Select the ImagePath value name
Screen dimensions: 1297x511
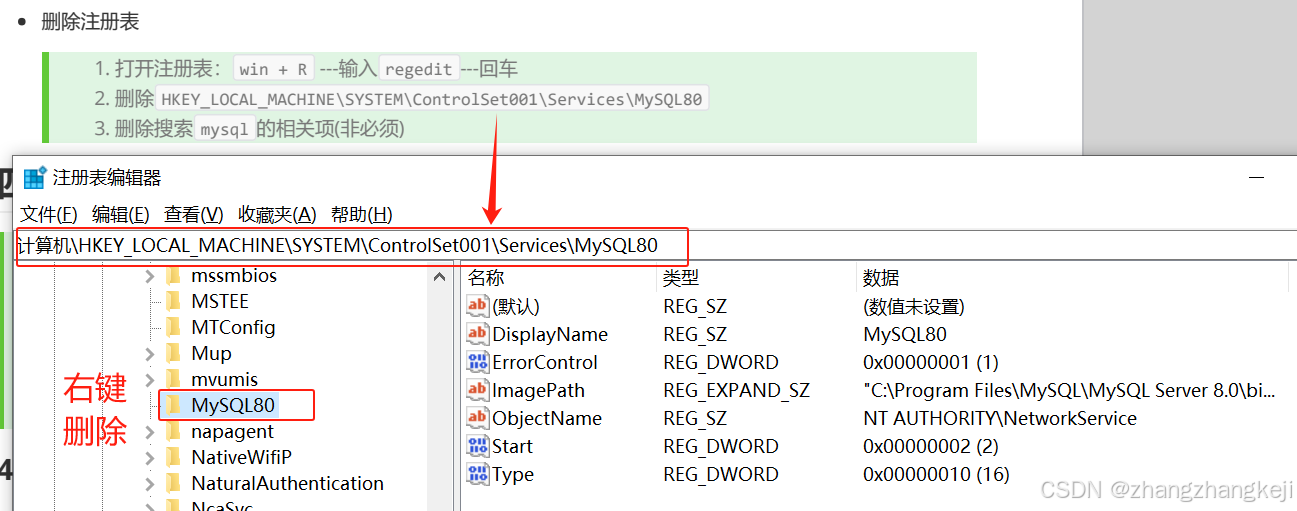[538, 390]
